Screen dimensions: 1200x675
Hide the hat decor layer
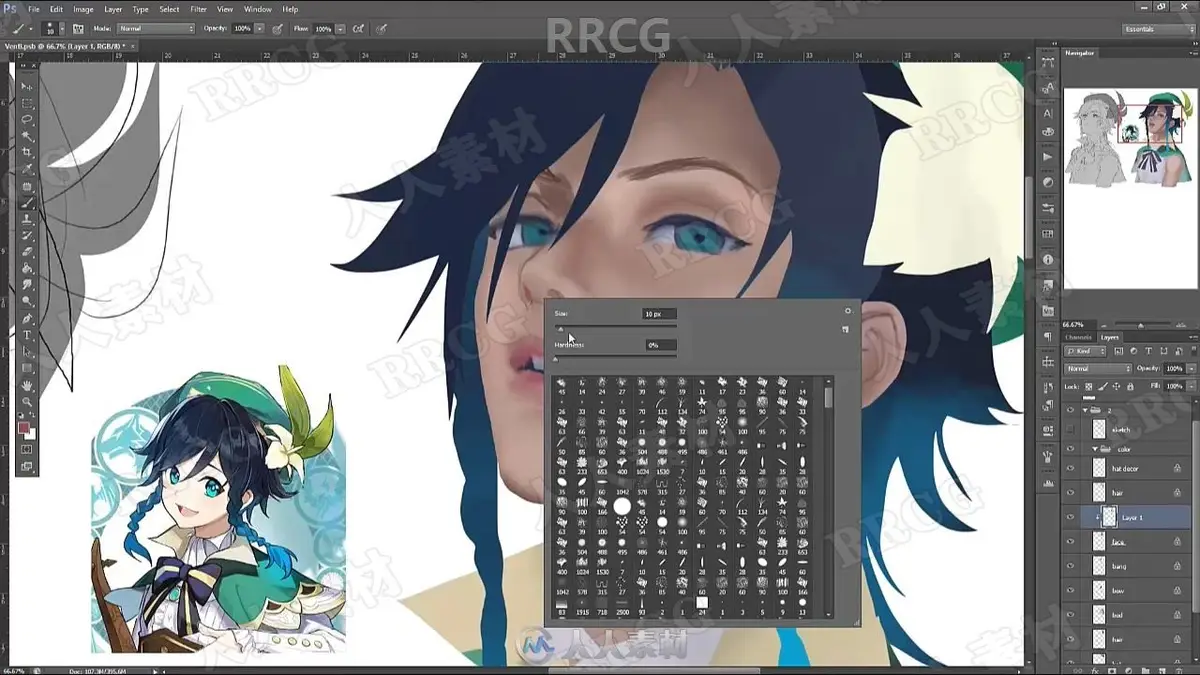1070,468
